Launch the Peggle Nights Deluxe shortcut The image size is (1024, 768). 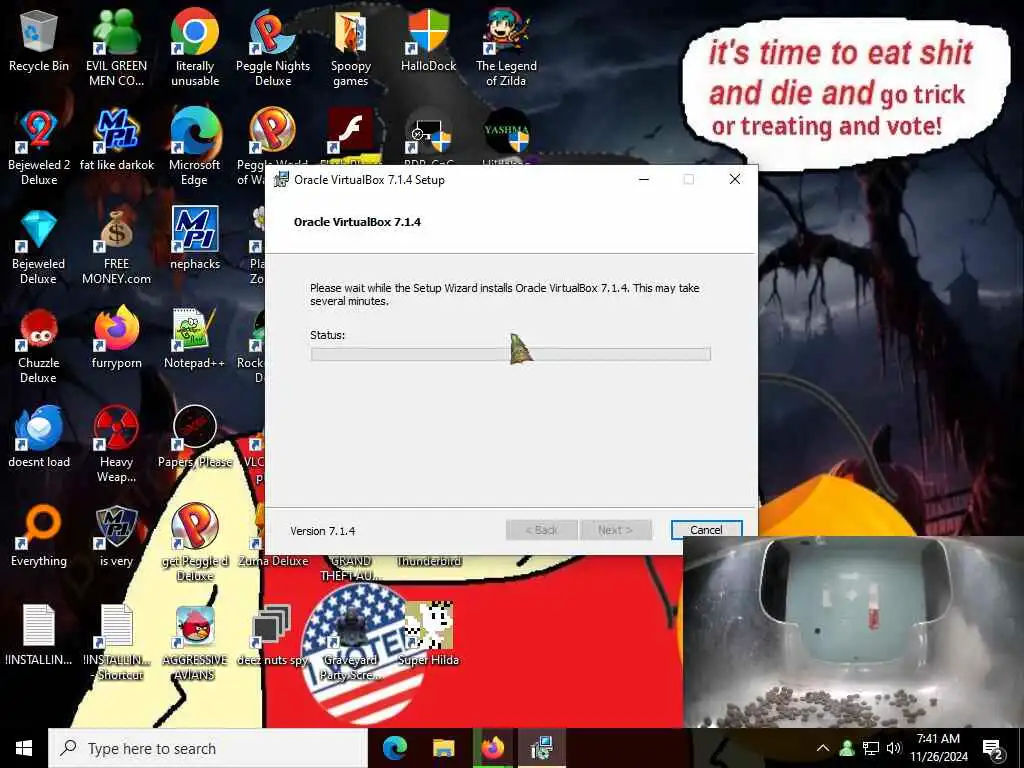tap(273, 47)
